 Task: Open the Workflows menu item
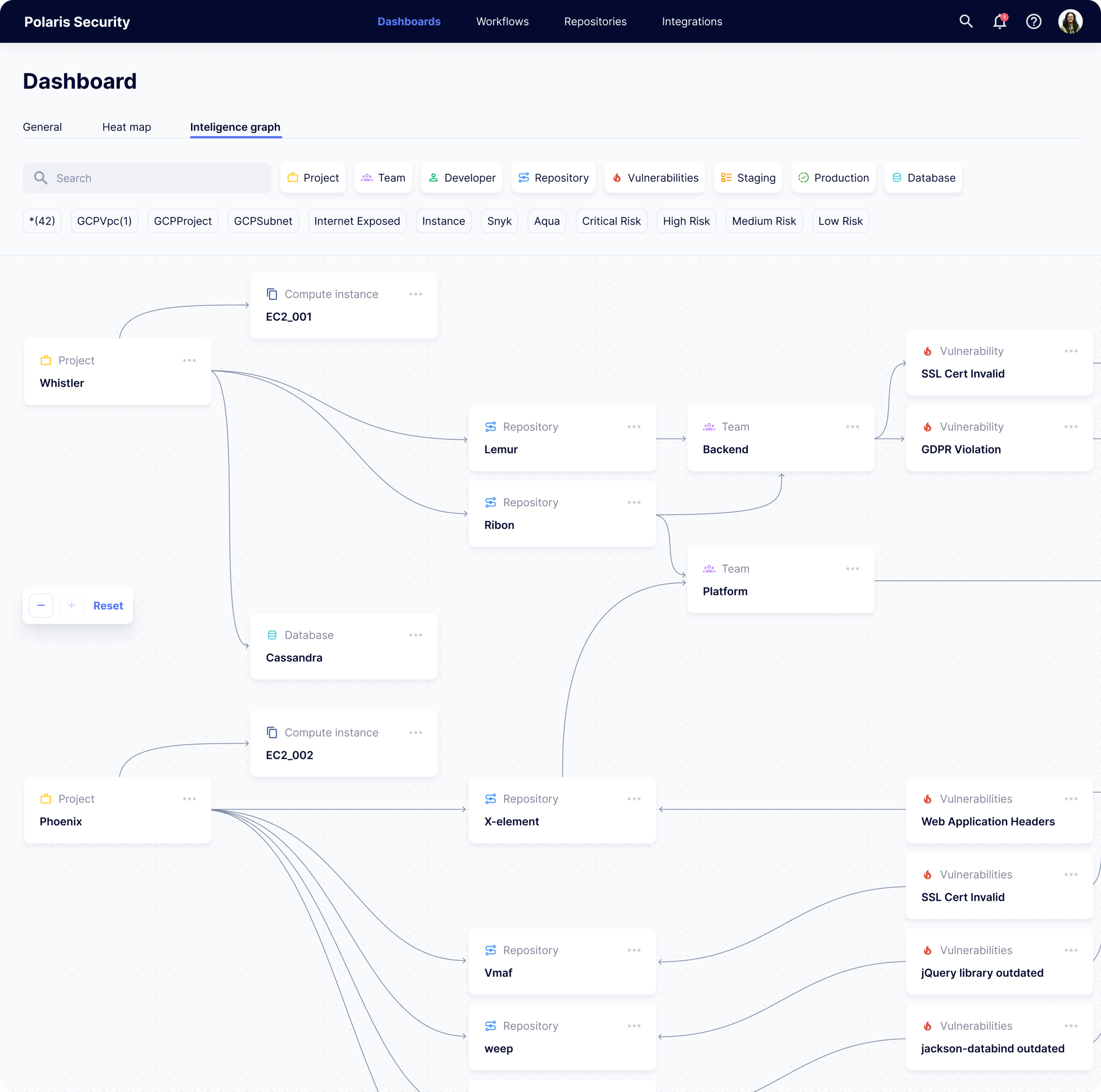[502, 21]
